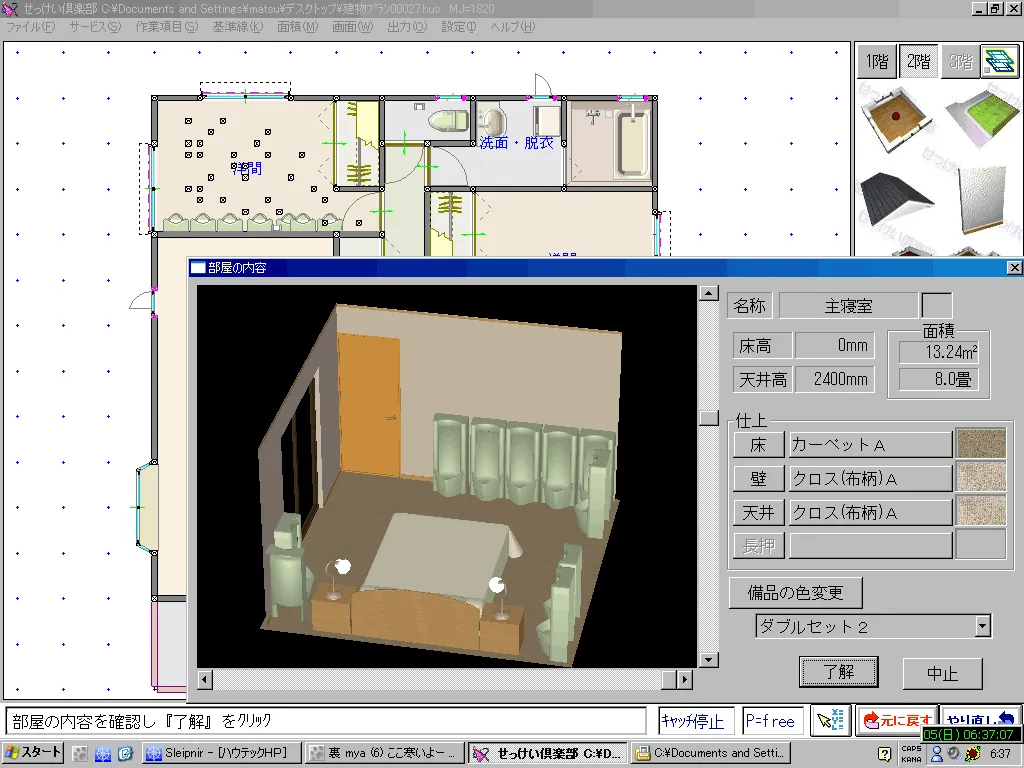
Task: Switch to the 1階 floor toggle
Action: (x=876, y=61)
